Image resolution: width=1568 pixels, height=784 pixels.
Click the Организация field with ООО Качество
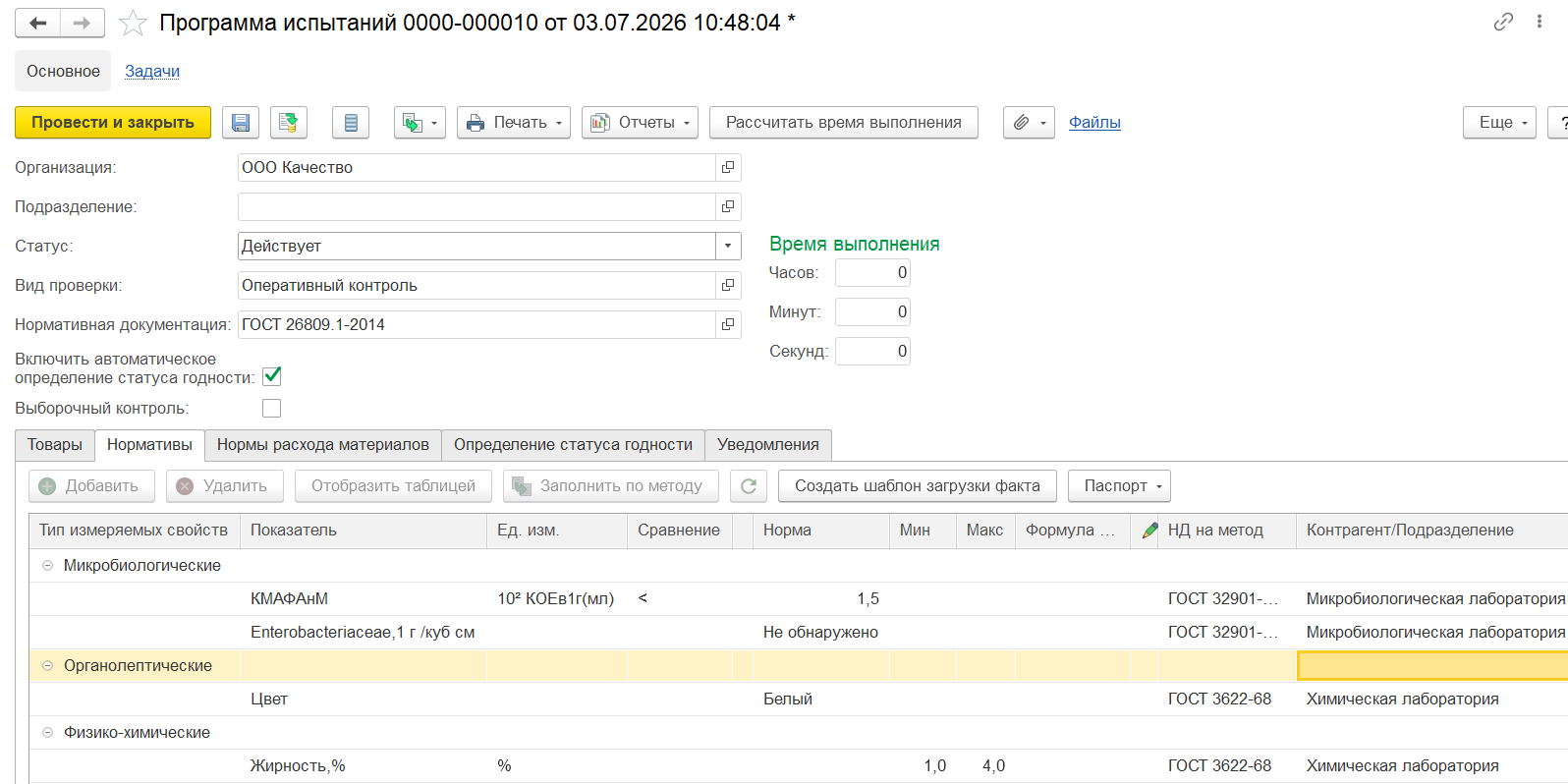click(x=476, y=168)
